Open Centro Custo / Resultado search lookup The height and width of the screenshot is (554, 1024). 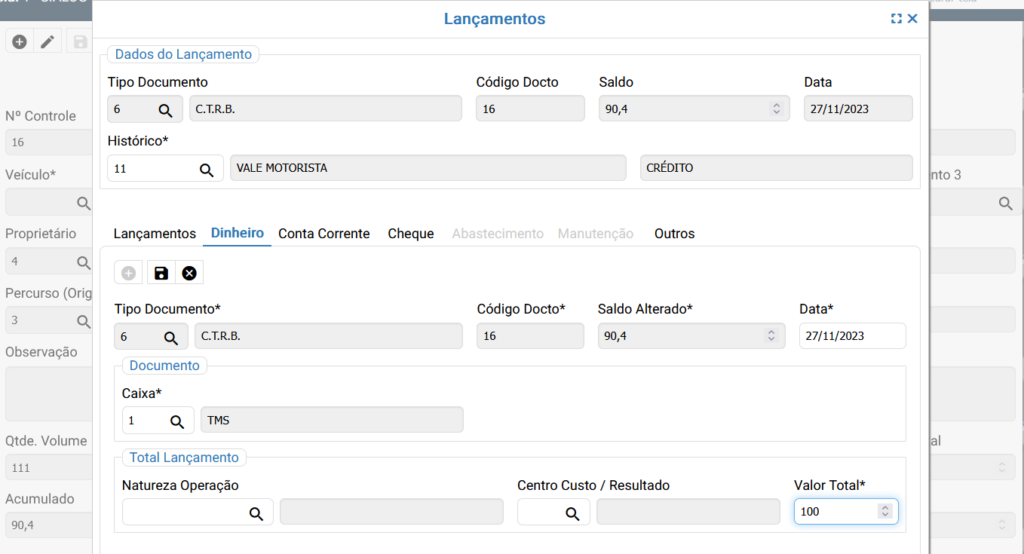(572, 513)
